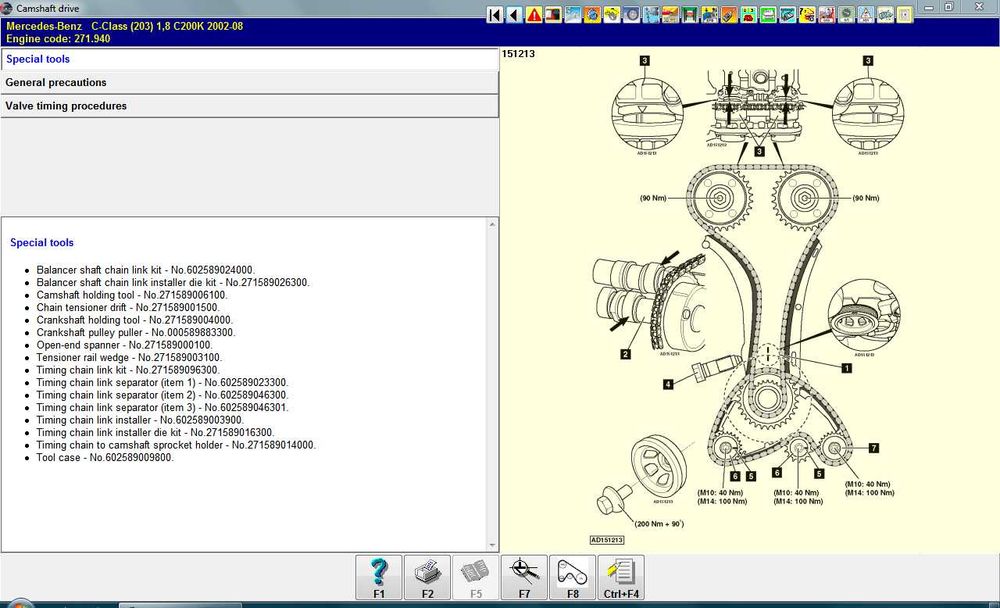Click the green icon with red car
1000x608 pixels.
coord(749,15)
